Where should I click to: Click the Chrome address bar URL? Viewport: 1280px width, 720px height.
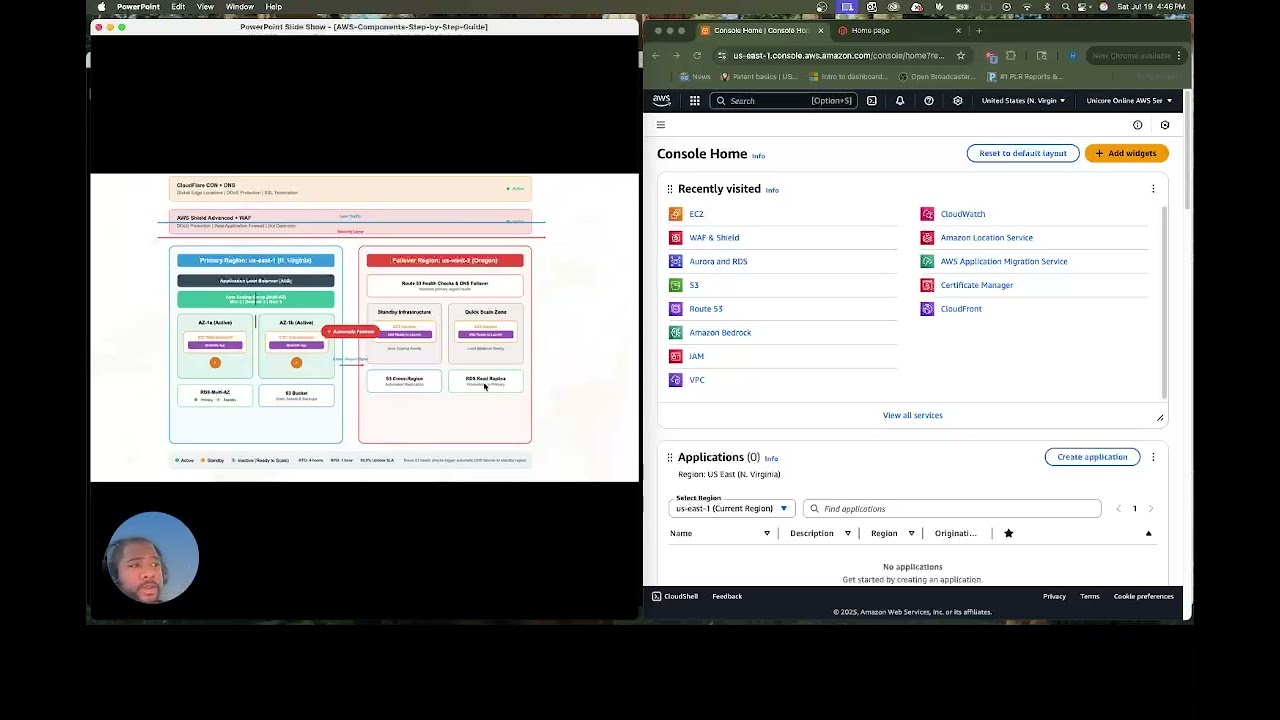[838, 56]
